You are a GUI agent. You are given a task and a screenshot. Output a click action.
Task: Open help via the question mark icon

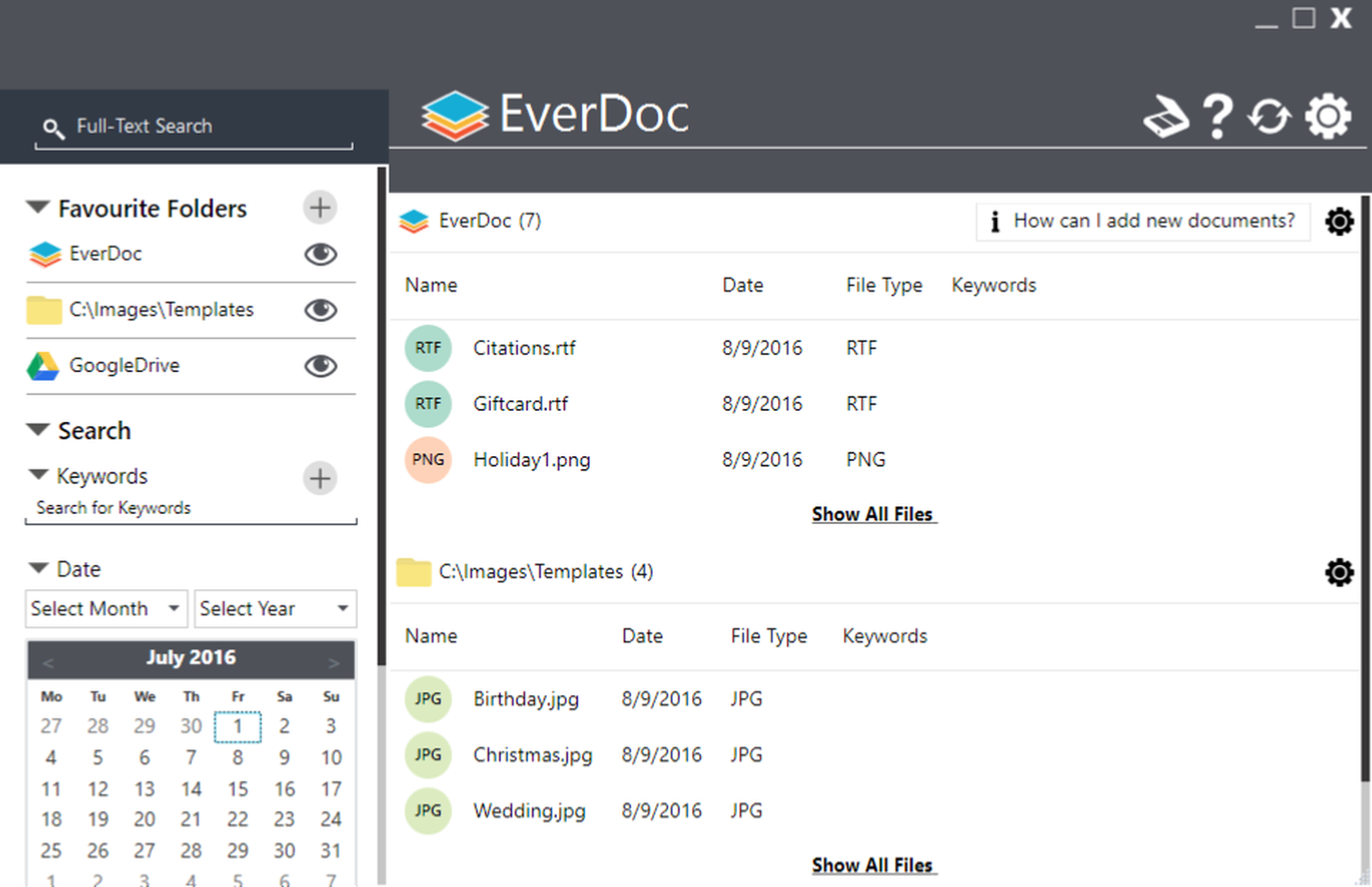click(1217, 117)
